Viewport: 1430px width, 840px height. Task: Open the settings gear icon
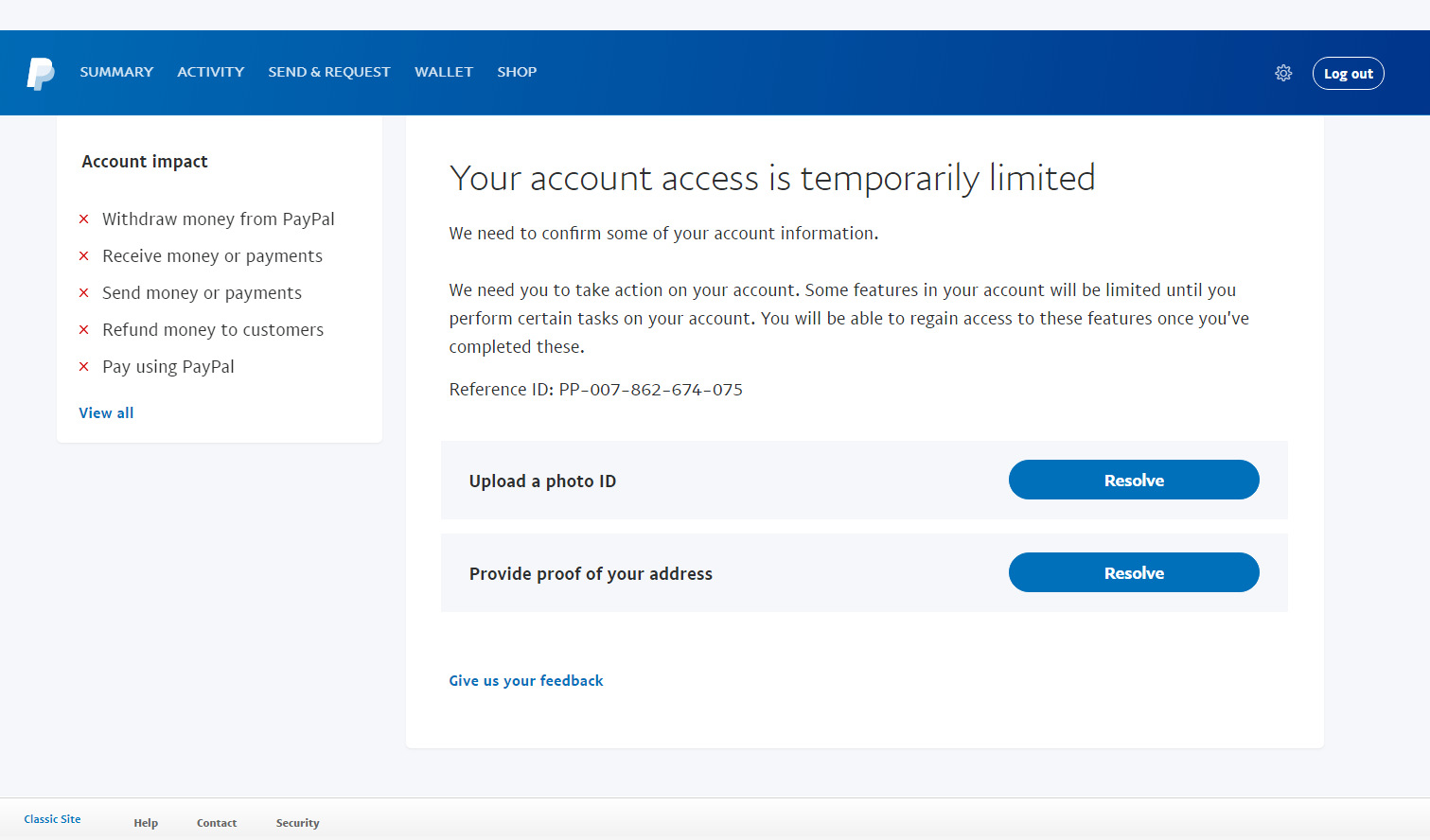click(1283, 73)
